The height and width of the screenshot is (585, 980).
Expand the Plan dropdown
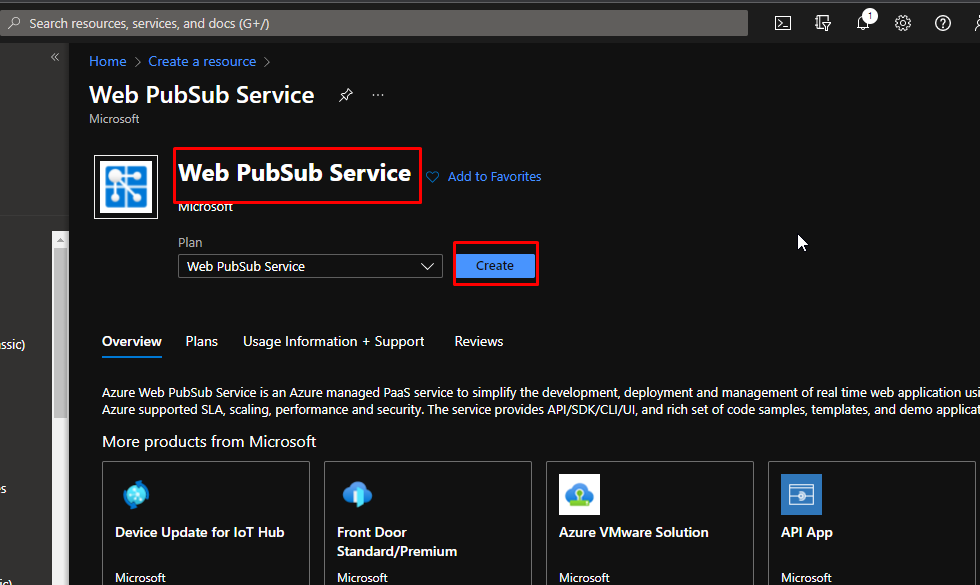pyautogui.click(x=310, y=267)
